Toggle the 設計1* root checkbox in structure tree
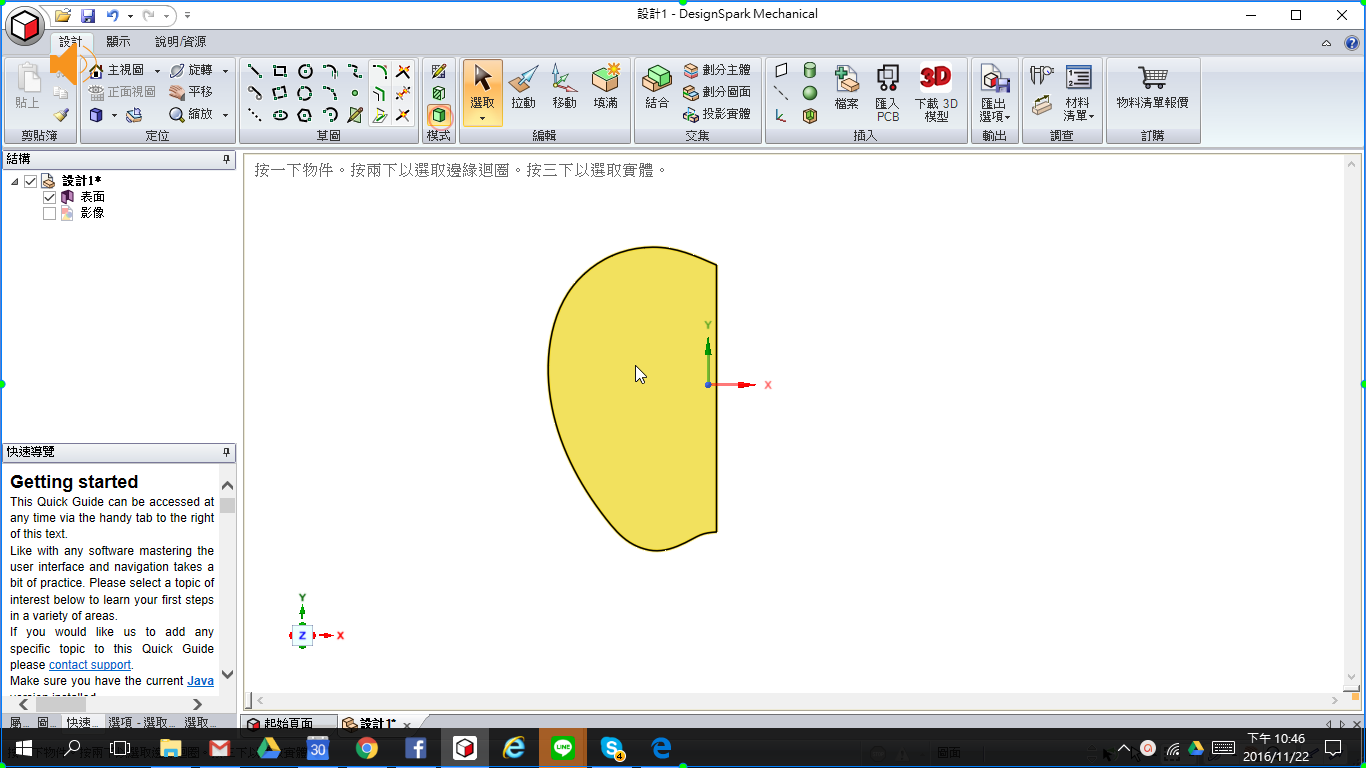This screenshot has width=1366, height=768. [31, 181]
